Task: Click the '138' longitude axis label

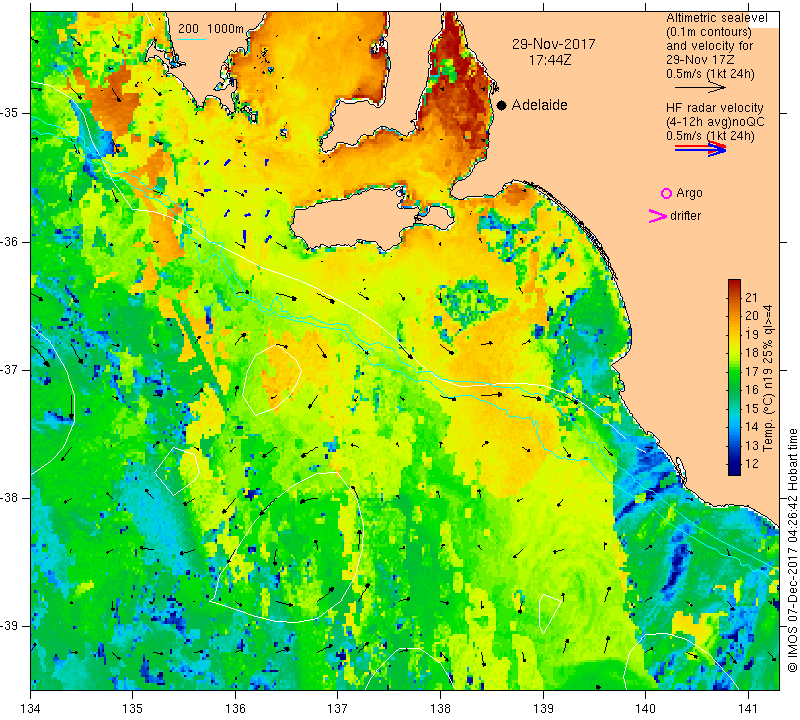Action: 440,709
